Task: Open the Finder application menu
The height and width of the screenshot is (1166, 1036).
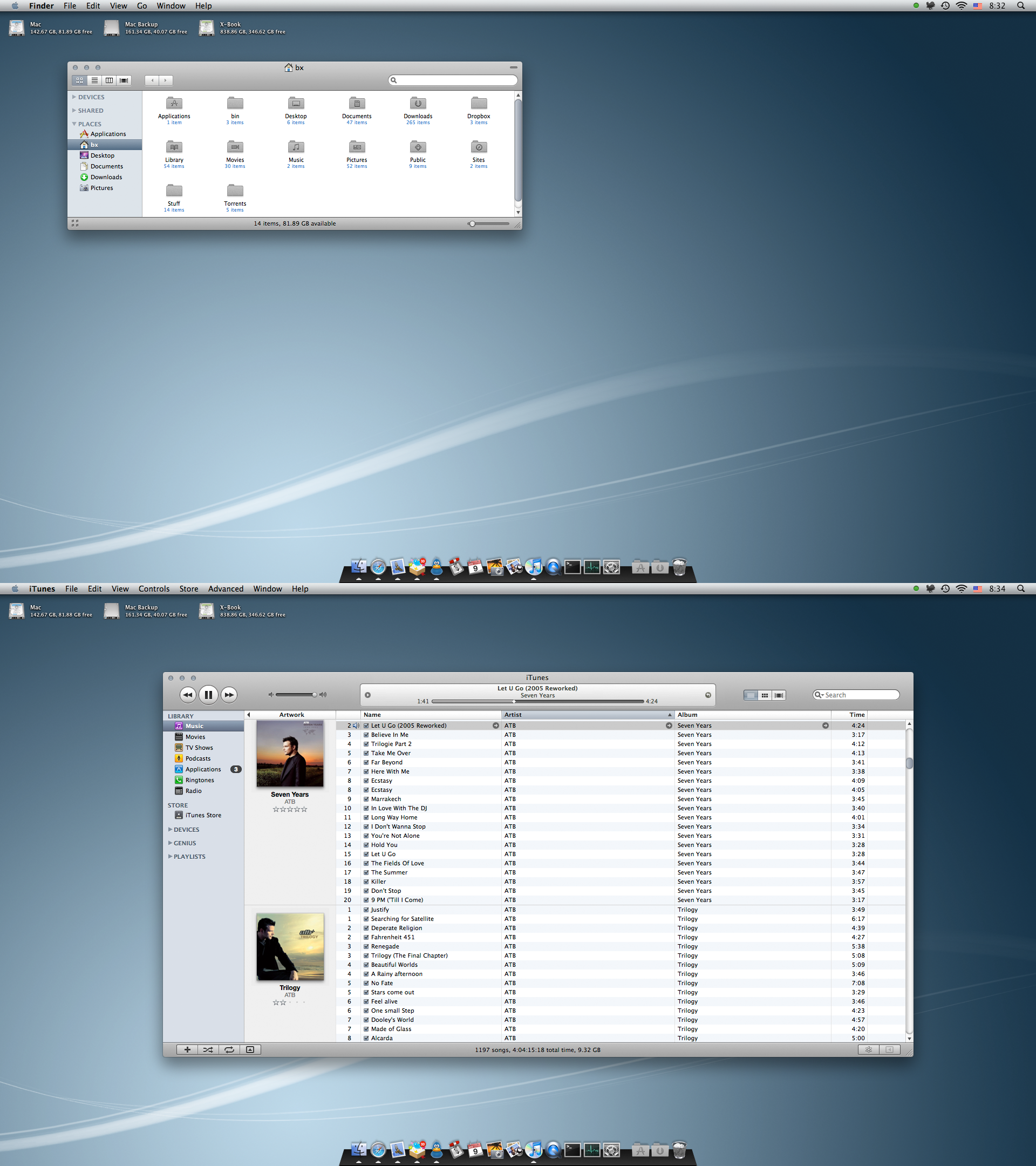Action: 41,6
